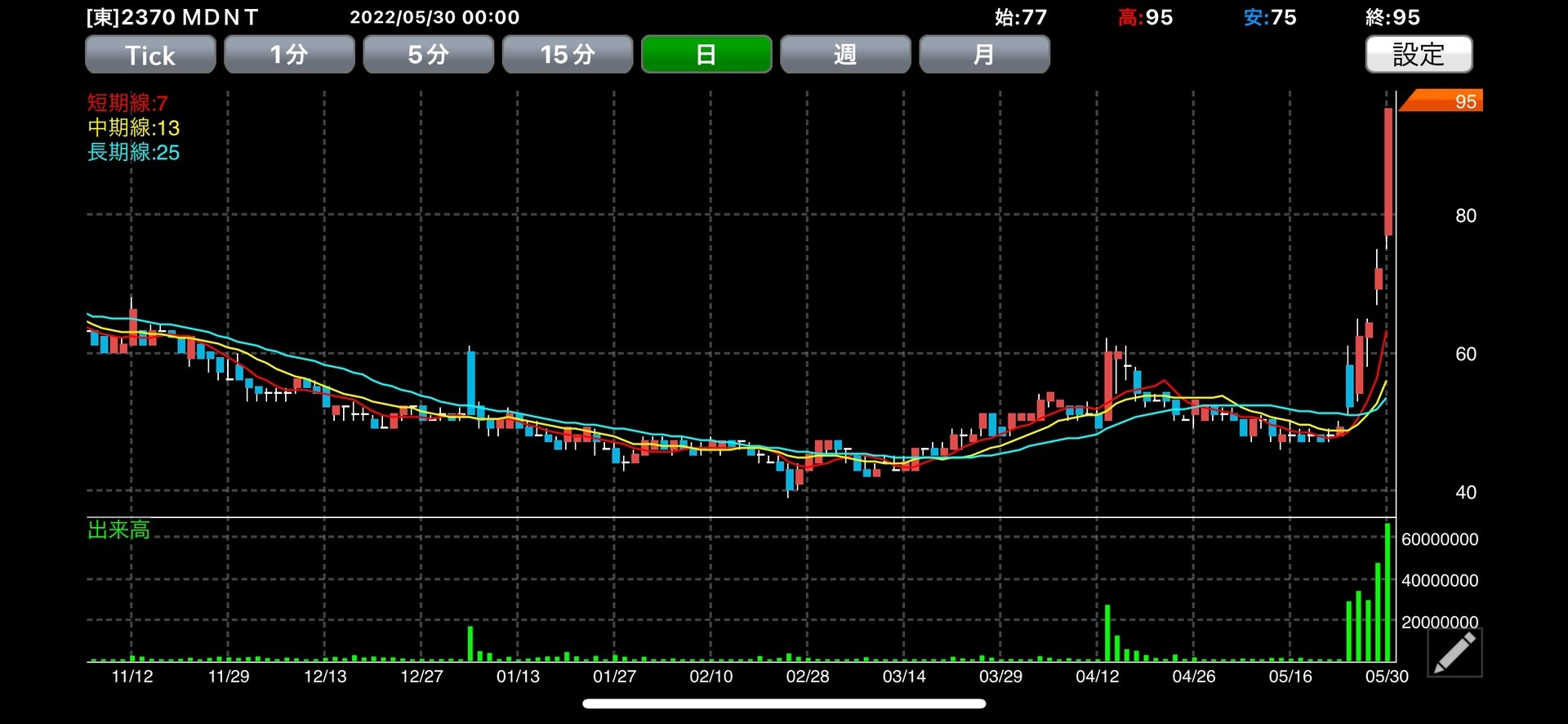This screenshot has width=1568, height=724.
Task: Tap the orange 95 current price marker
Action: pos(1442,101)
